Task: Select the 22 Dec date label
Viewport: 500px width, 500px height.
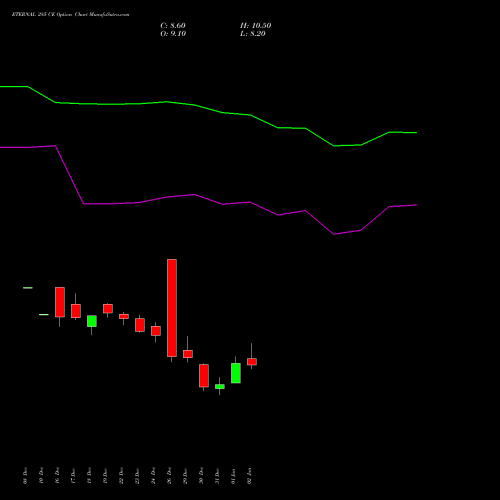Action: tap(121, 476)
